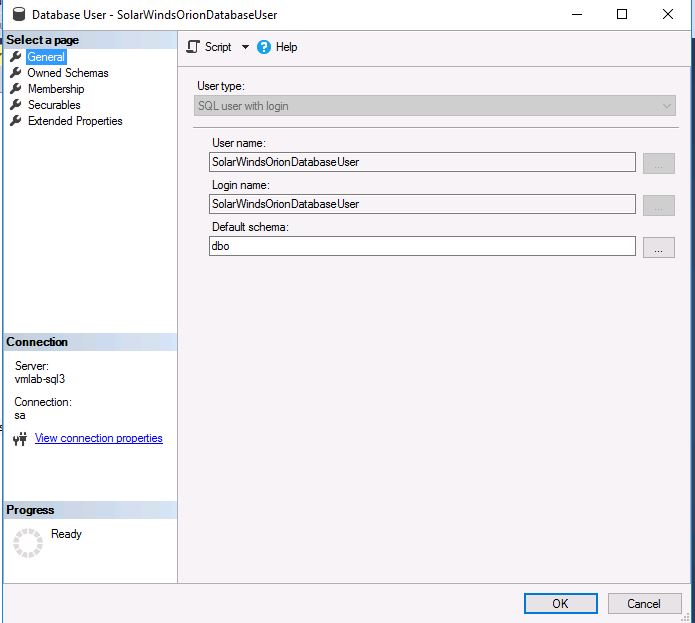Screen dimensions: 695x623
Task: Click the Script toolbar icon
Action: (x=193, y=47)
